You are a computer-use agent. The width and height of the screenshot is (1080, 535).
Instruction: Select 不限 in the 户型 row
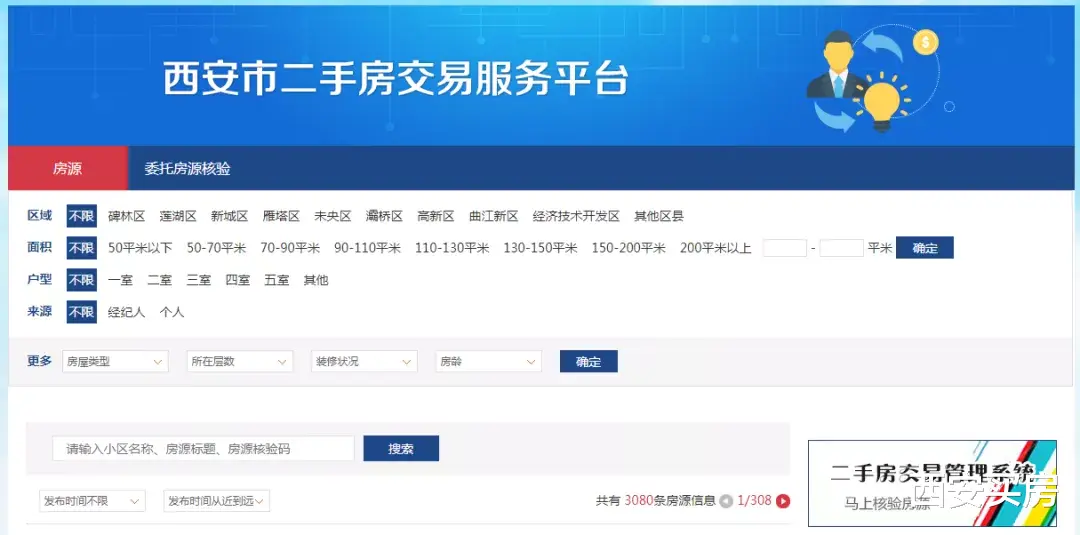81,280
